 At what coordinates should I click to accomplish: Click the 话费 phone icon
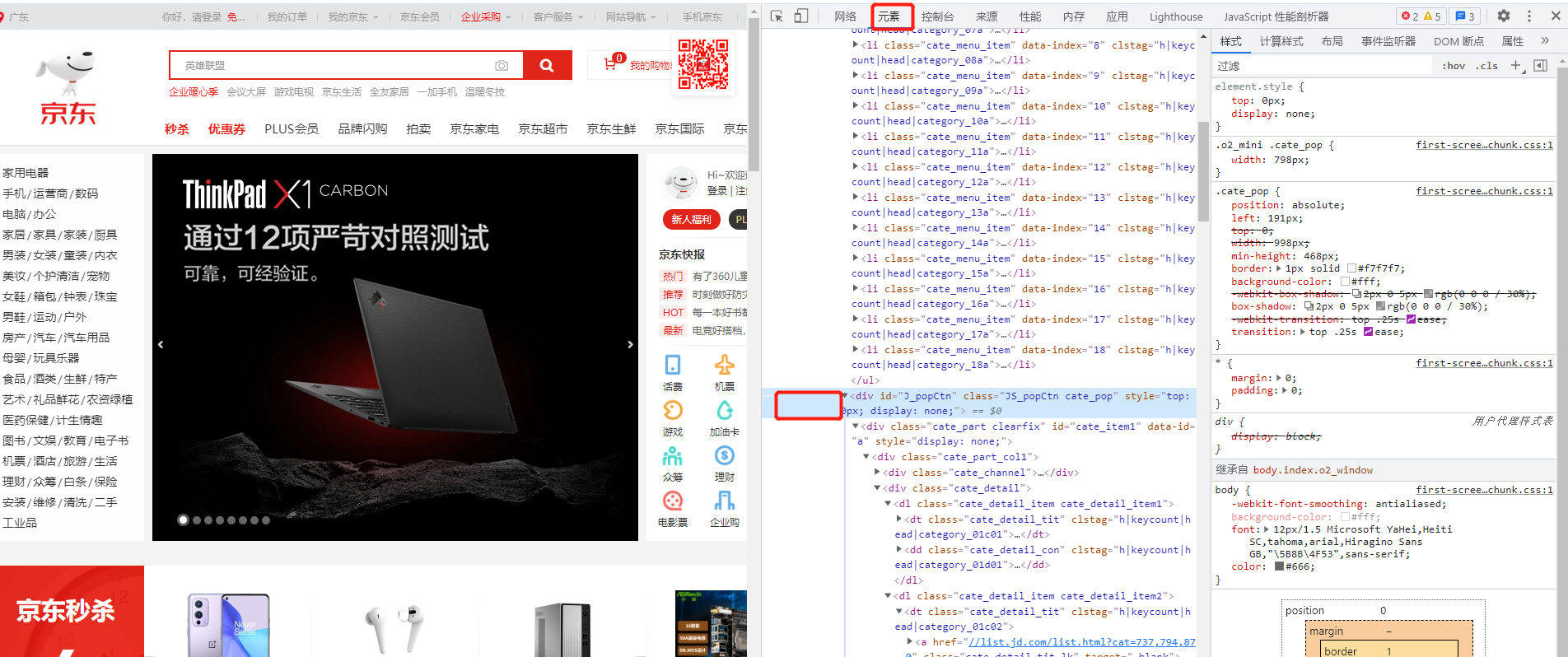(673, 365)
